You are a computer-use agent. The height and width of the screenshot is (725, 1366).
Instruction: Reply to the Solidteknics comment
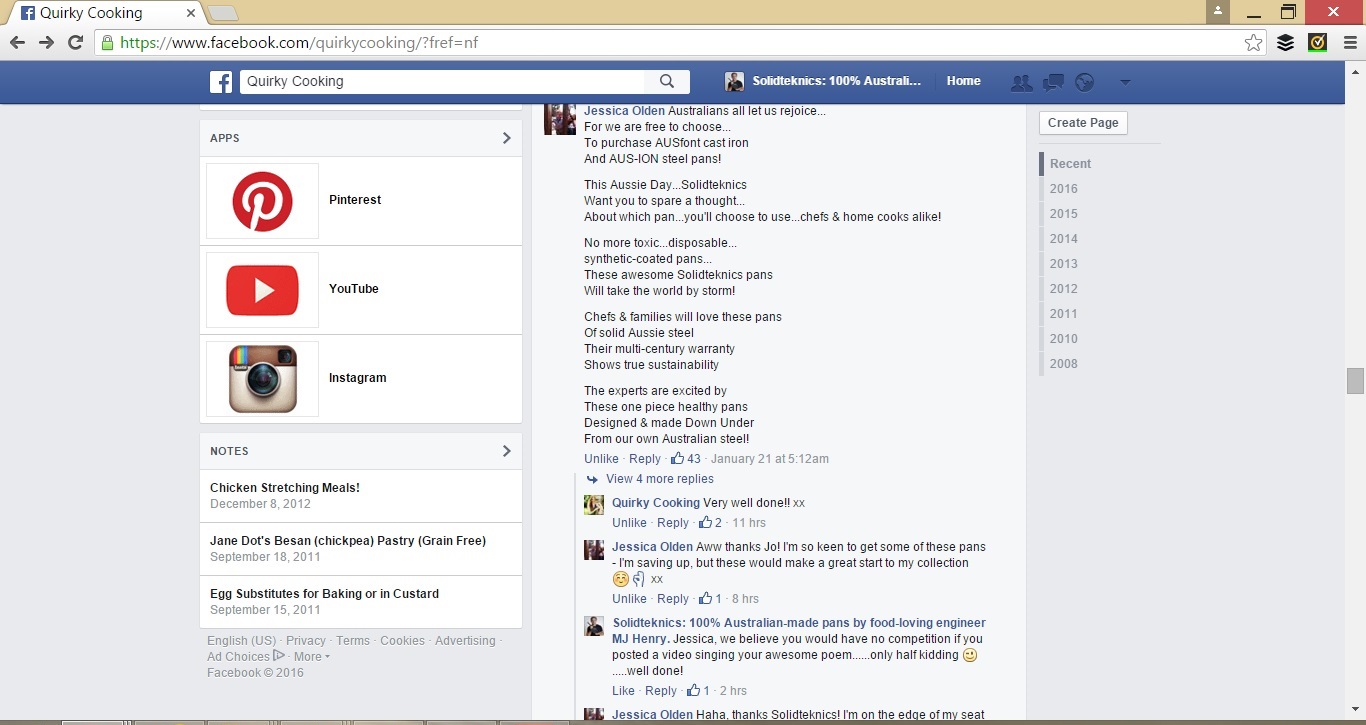point(661,691)
